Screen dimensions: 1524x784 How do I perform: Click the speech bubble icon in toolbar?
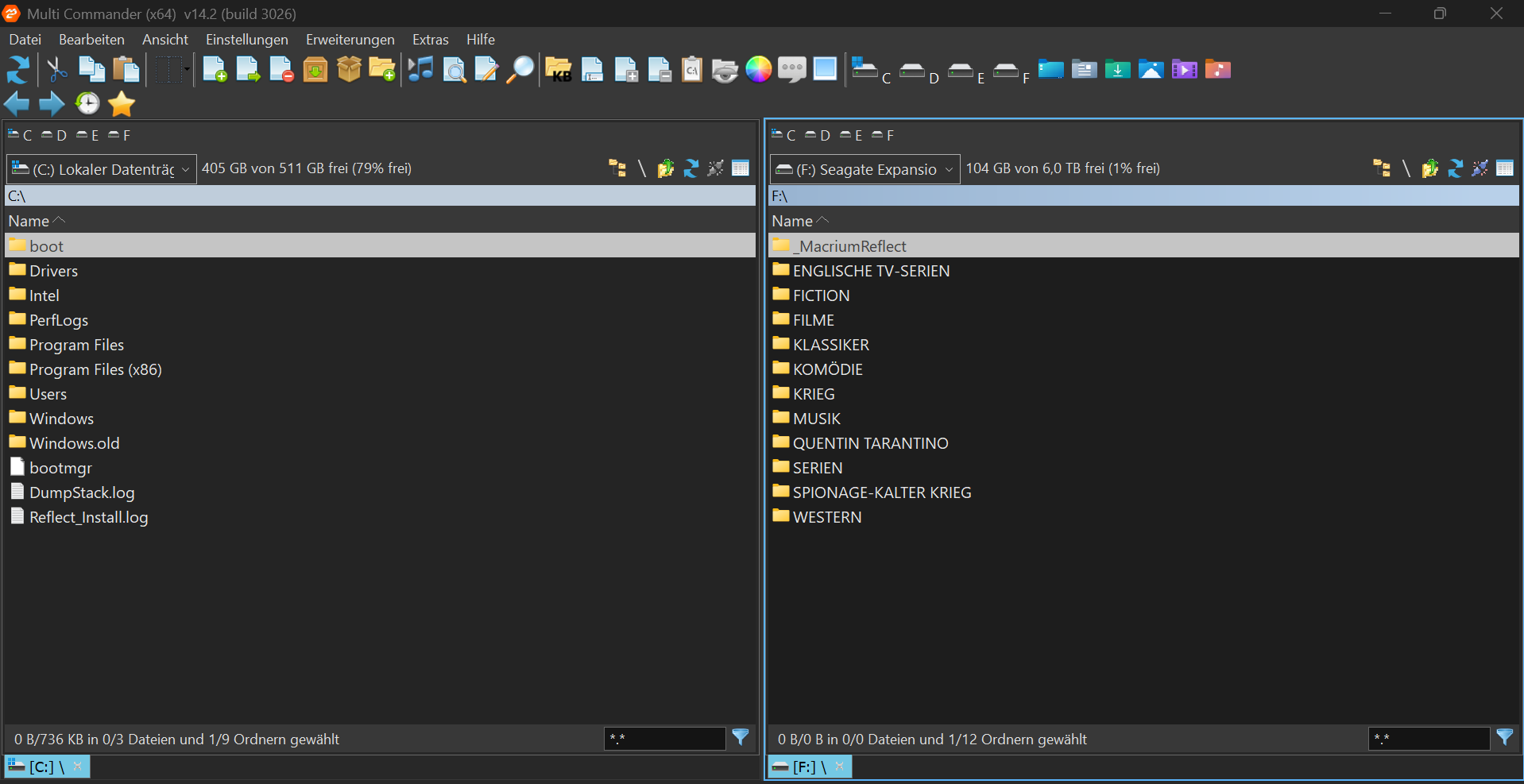[x=792, y=70]
